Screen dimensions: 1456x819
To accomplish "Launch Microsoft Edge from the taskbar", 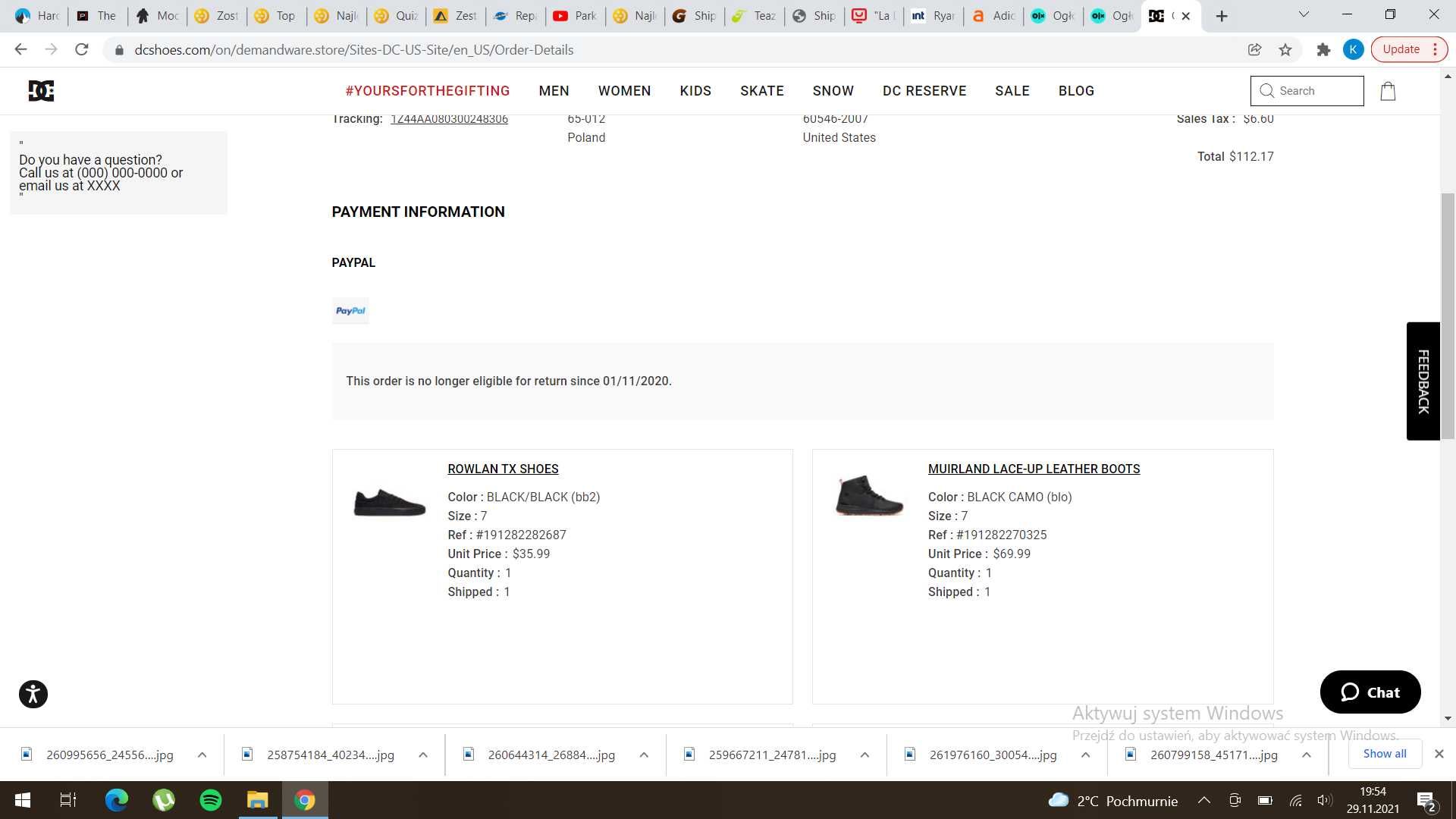I will (117, 800).
